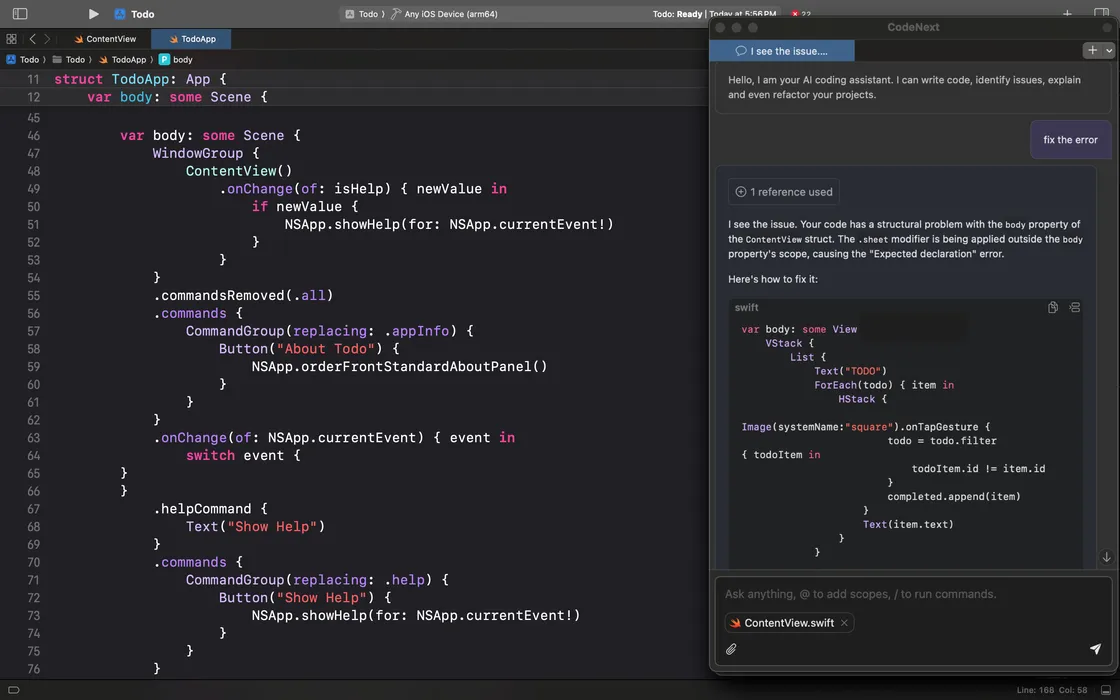The image size is (1120, 700).
Task: Go back with the editor's left arrow
Action: tap(32, 39)
